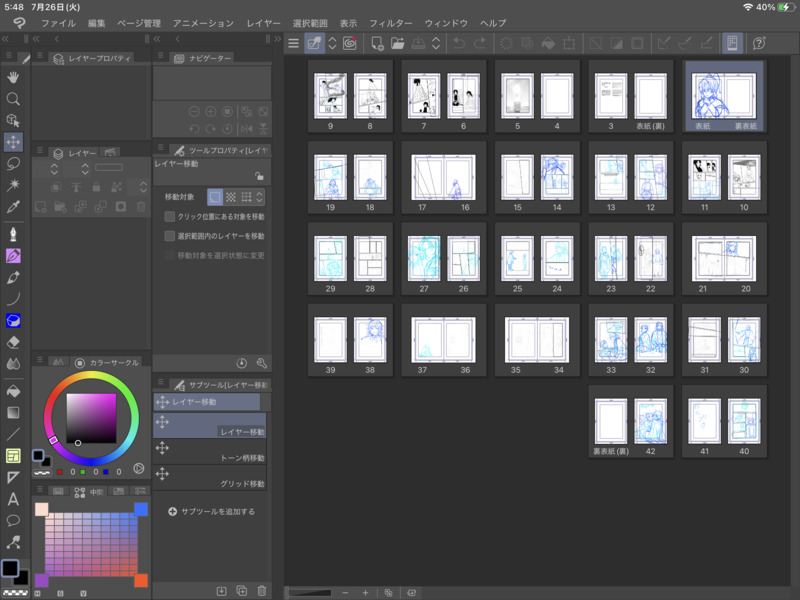800x600 pixels.
Task: Select the Eraser tool
Action: [x=14, y=342]
